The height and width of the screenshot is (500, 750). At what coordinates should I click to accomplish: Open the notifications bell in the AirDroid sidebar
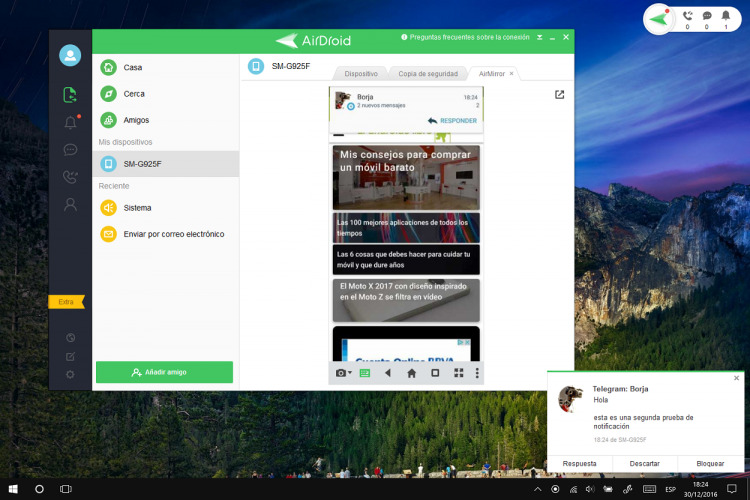70,123
